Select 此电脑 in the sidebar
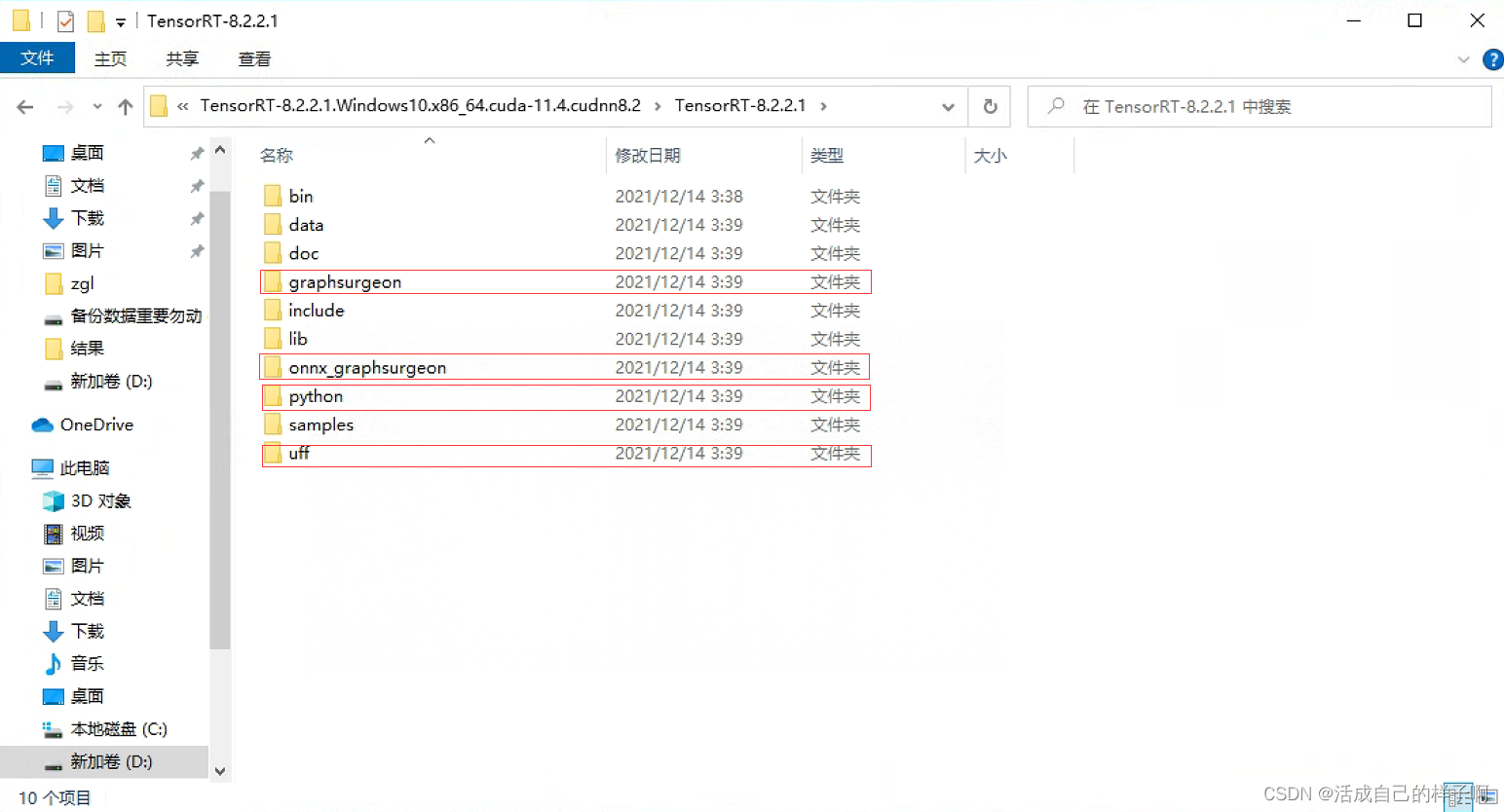 coord(86,467)
